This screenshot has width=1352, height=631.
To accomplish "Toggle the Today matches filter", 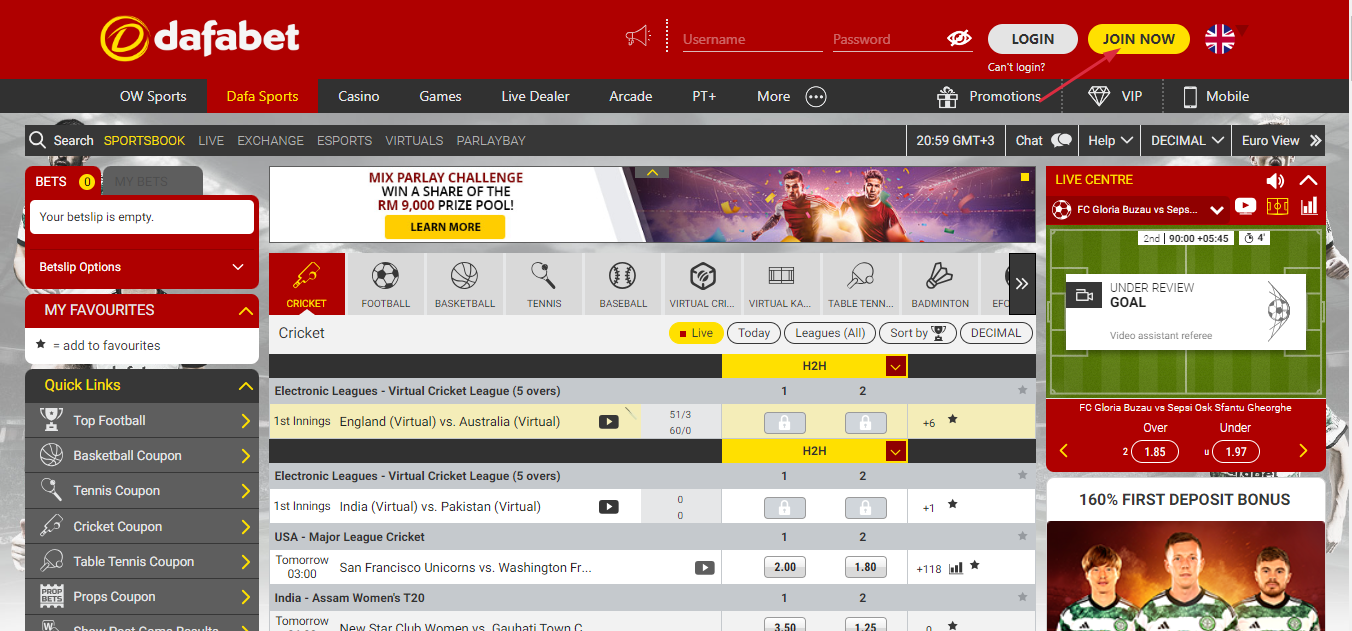I will click(754, 333).
